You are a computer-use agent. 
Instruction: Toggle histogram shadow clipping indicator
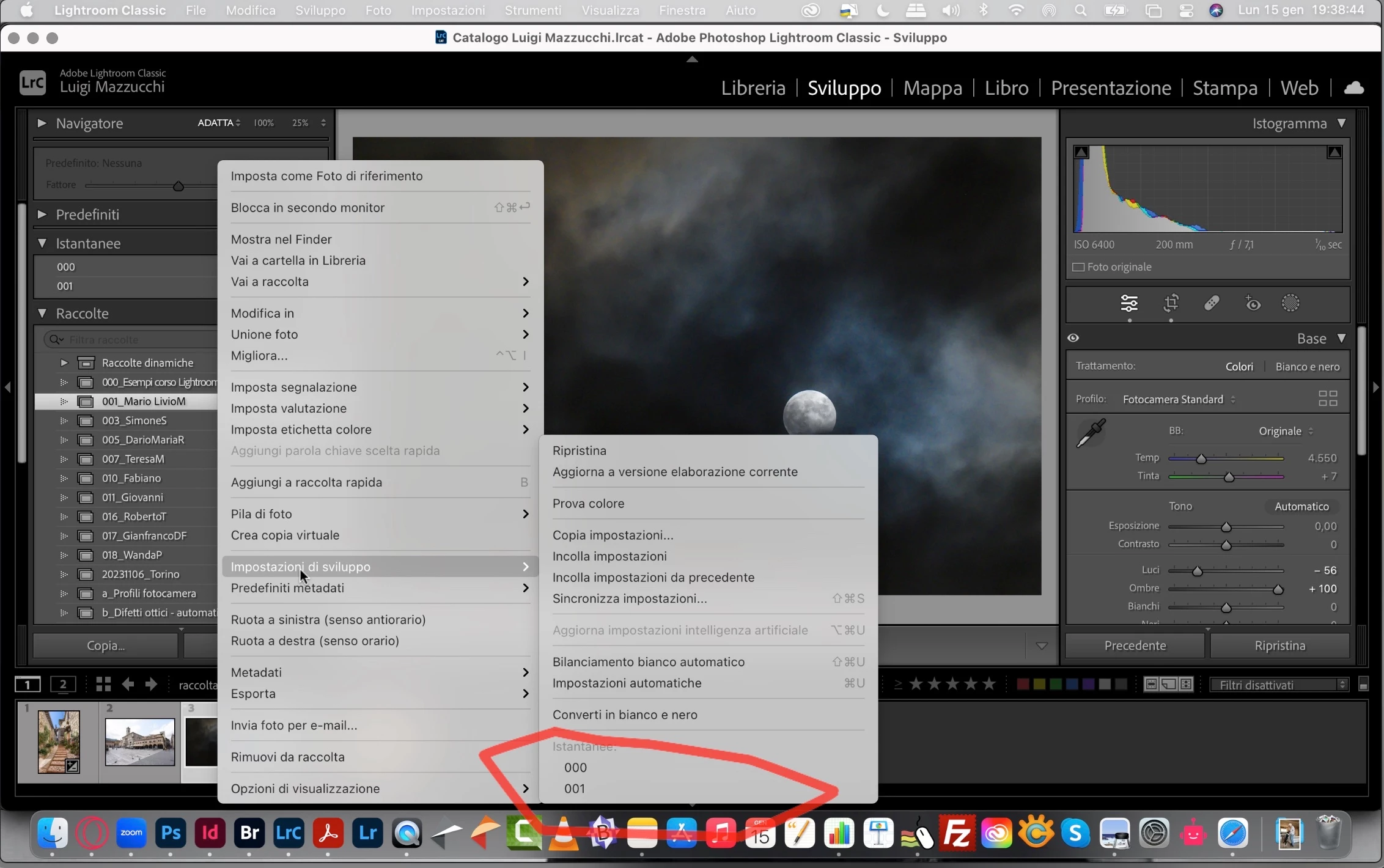tap(1081, 152)
